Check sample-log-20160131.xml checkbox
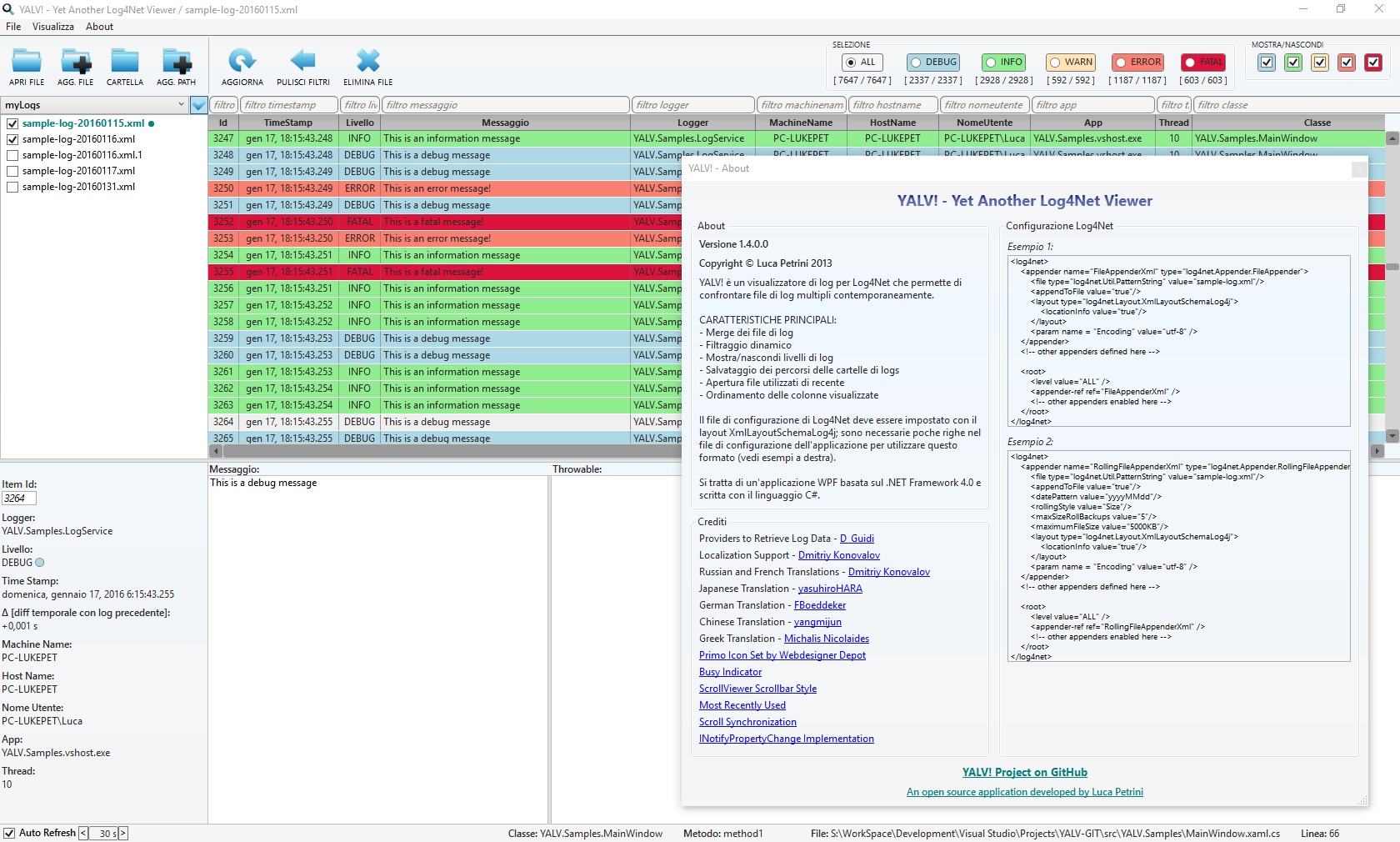The image size is (1400, 842). pyautogui.click(x=12, y=187)
